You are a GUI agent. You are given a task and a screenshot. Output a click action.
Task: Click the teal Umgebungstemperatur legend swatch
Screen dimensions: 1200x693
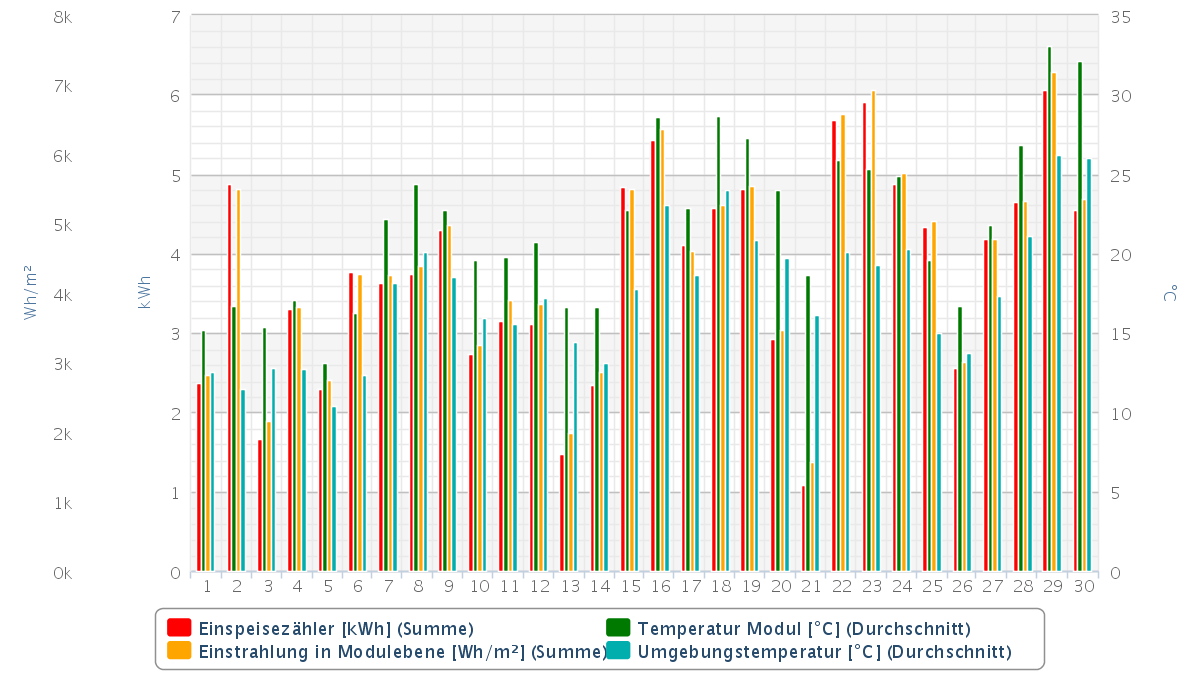(618, 652)
